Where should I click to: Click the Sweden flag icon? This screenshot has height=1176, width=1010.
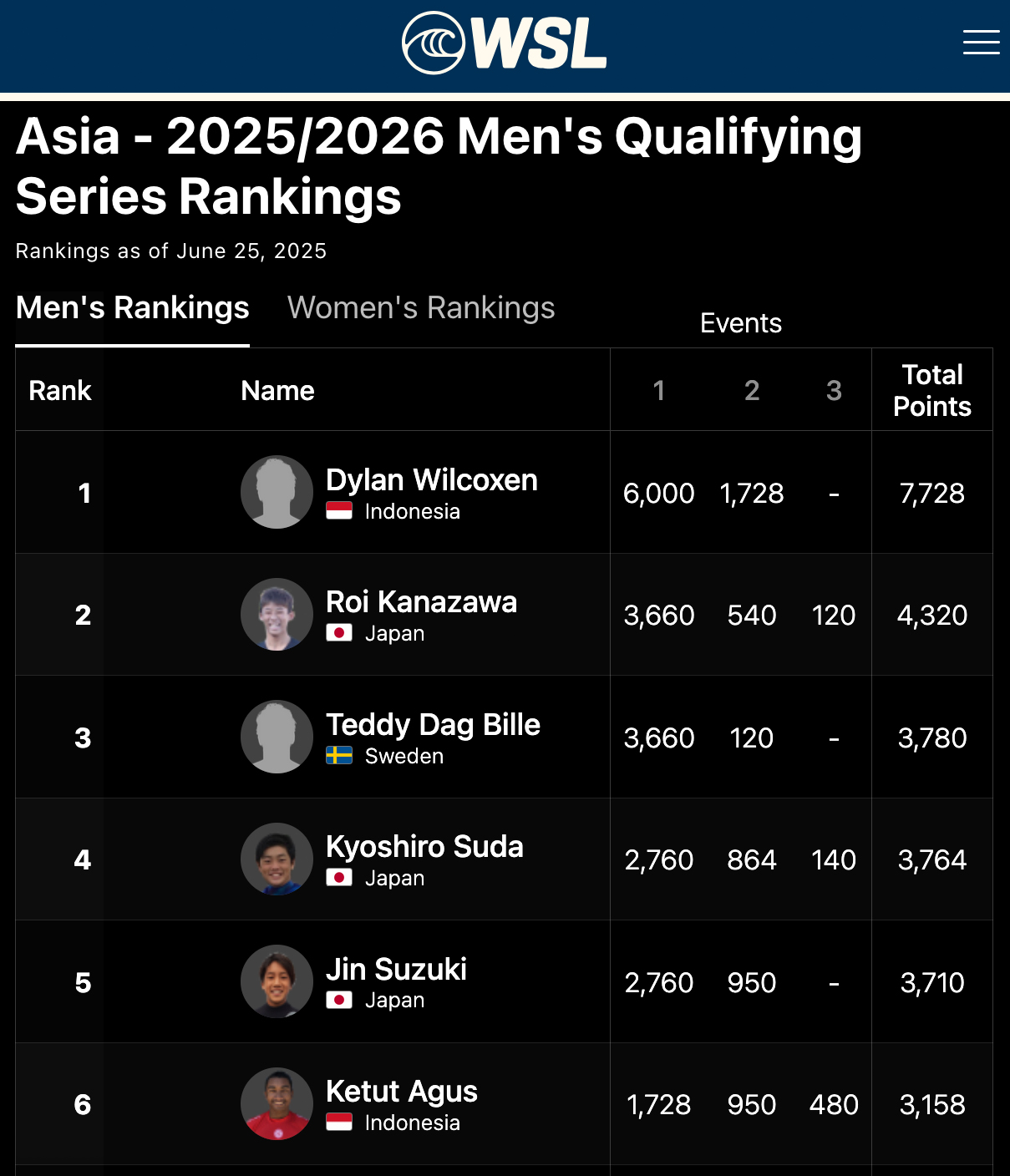pyautogui.click(x=339, y=756)
